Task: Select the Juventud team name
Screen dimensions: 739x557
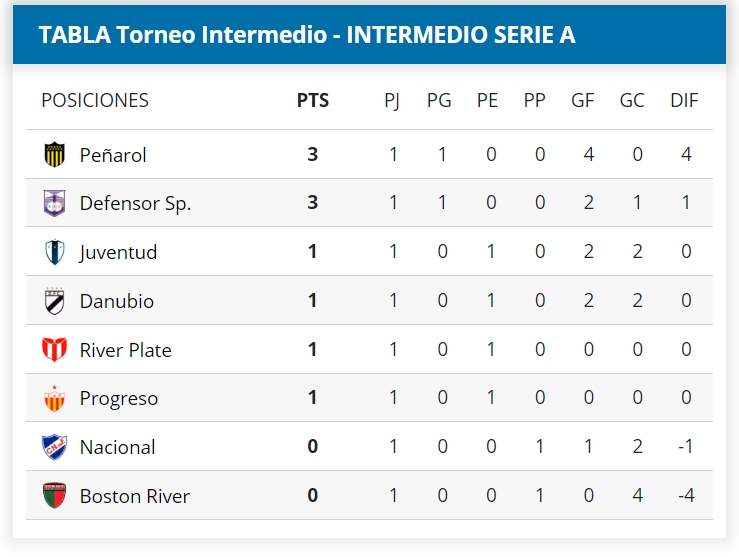Action: pos(118,252)
